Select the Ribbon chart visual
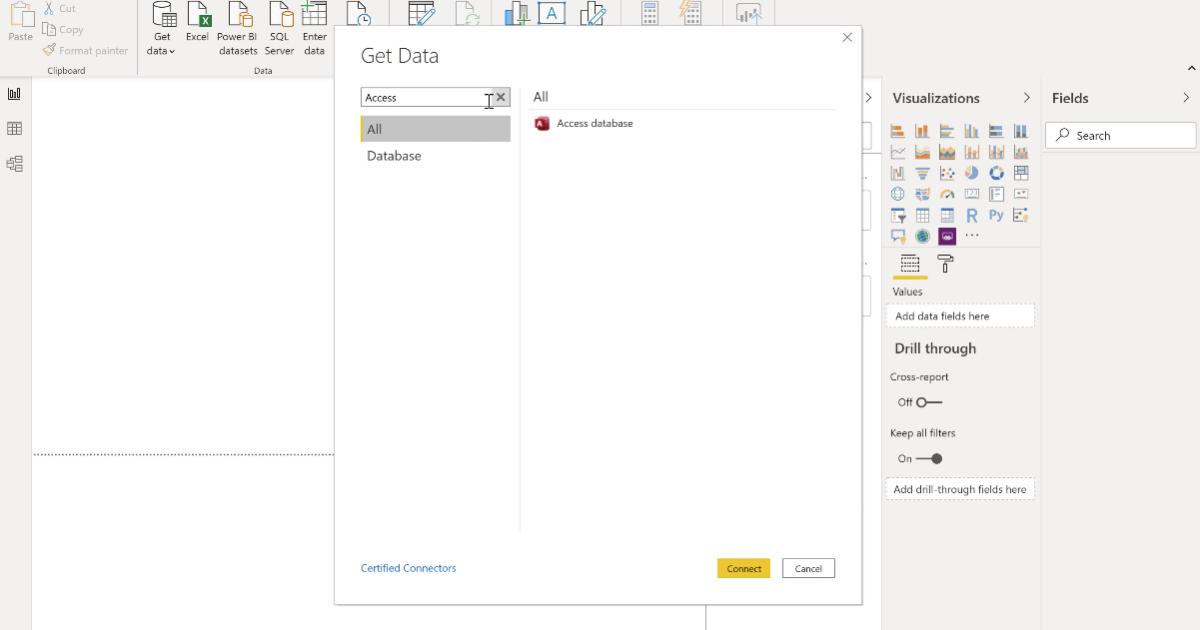This screenshot has width=1200, height=630. 1020,153
